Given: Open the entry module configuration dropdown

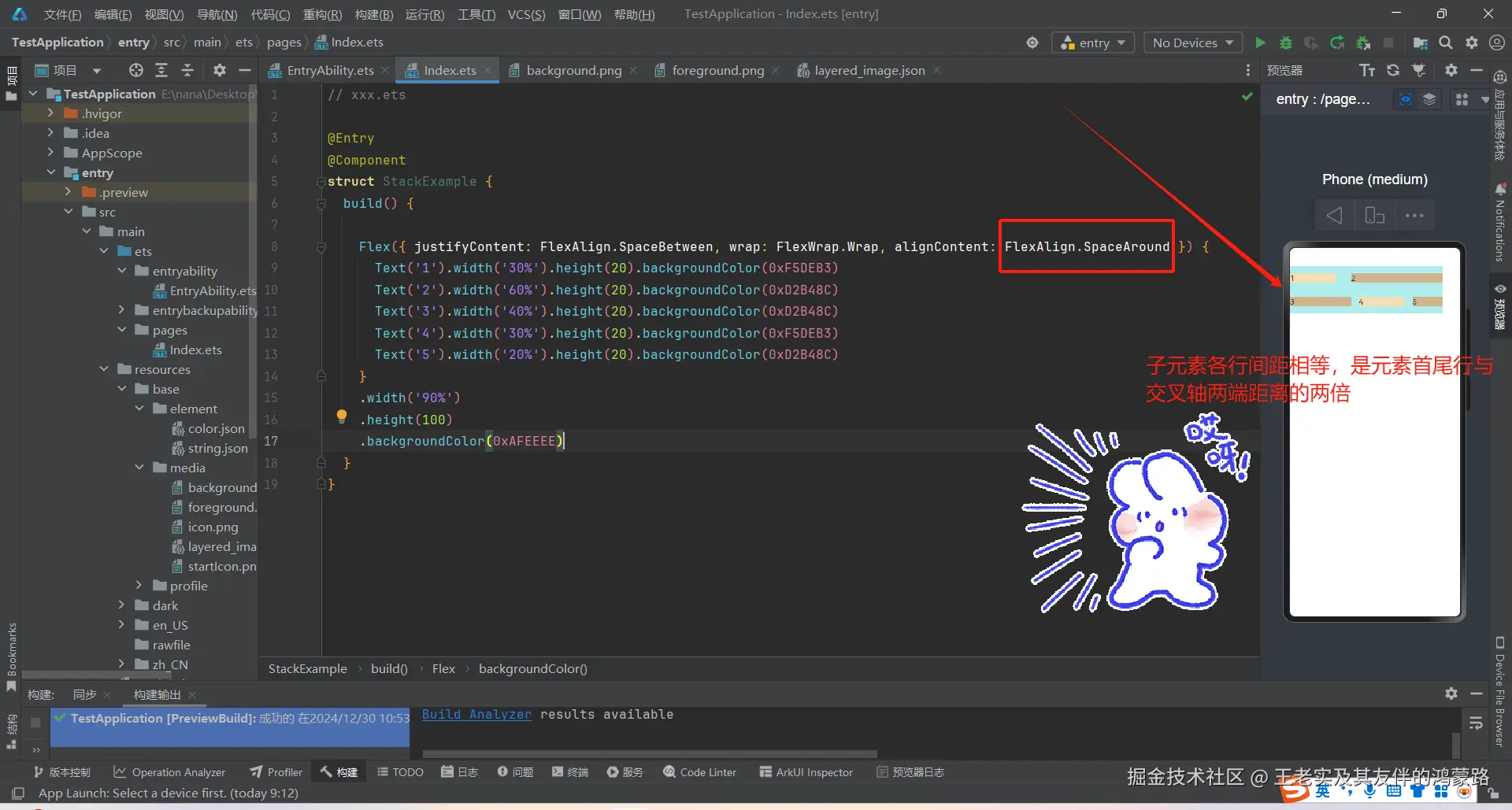Looking at the screenshot, I should (1093, 43).
